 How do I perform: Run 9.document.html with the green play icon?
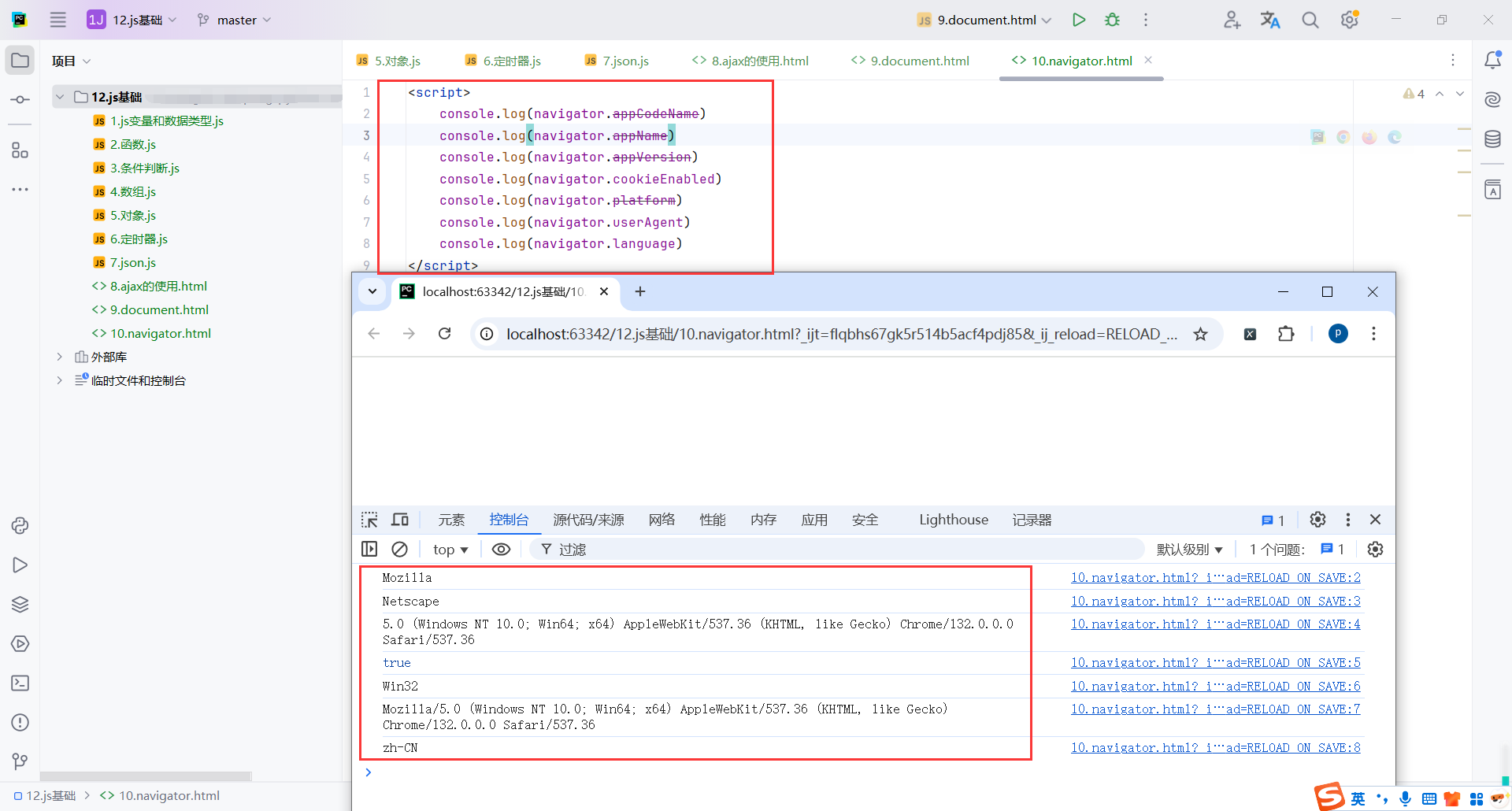pos(1079,20)
